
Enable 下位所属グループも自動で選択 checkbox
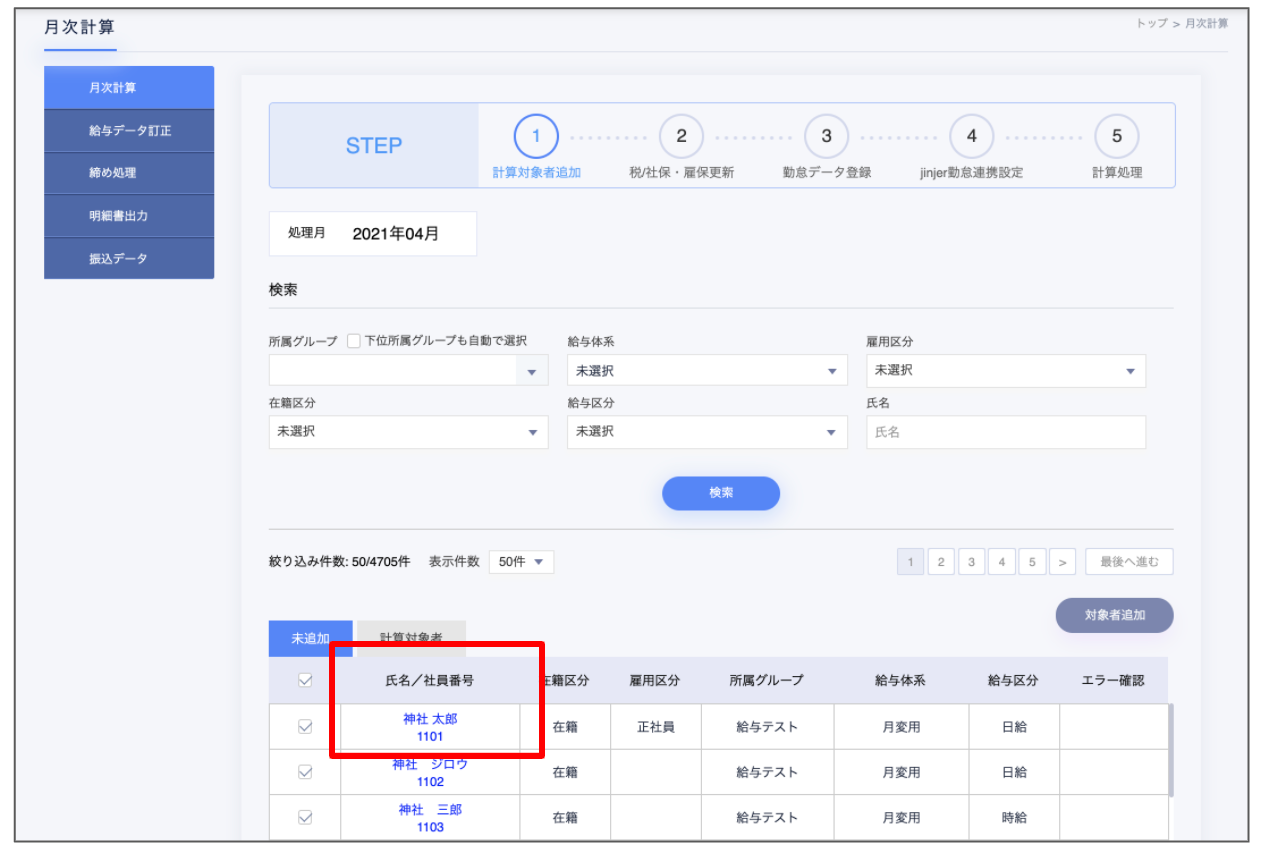(354, 341)
